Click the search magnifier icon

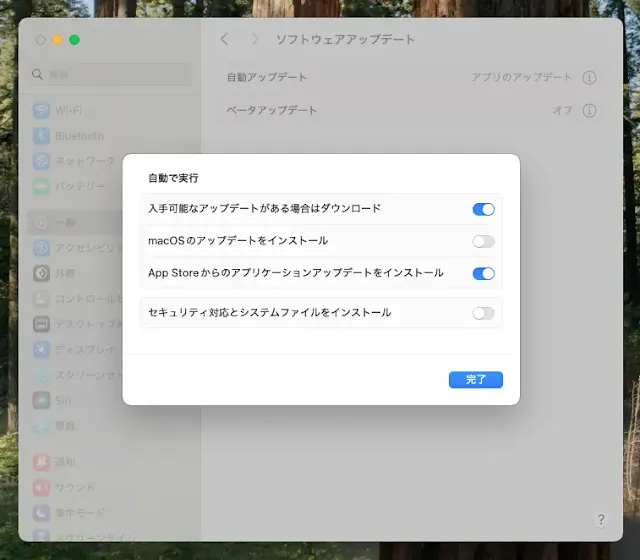pos(37,74)
